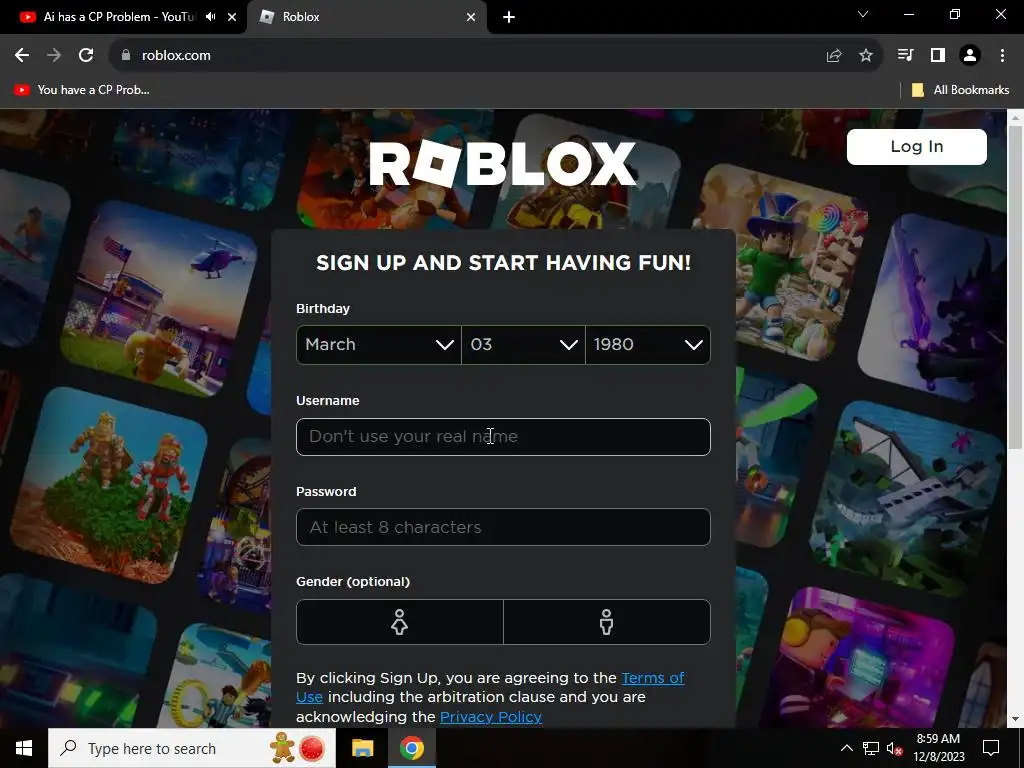This screenshot has width=1024, height=768.
Task: Open the birthday year dropdown showing 1980
Action: pos(648,345)
